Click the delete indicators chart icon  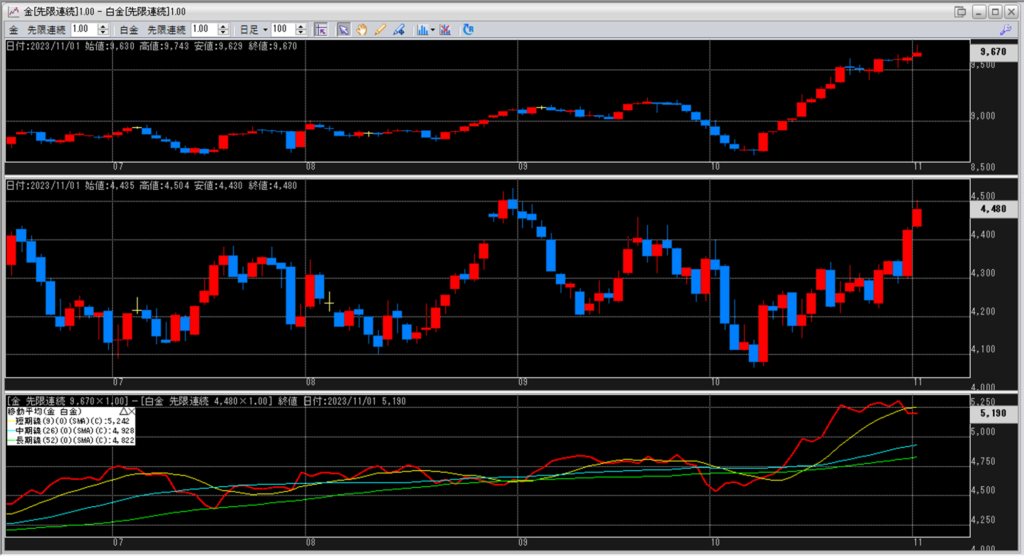click(445, 30)
